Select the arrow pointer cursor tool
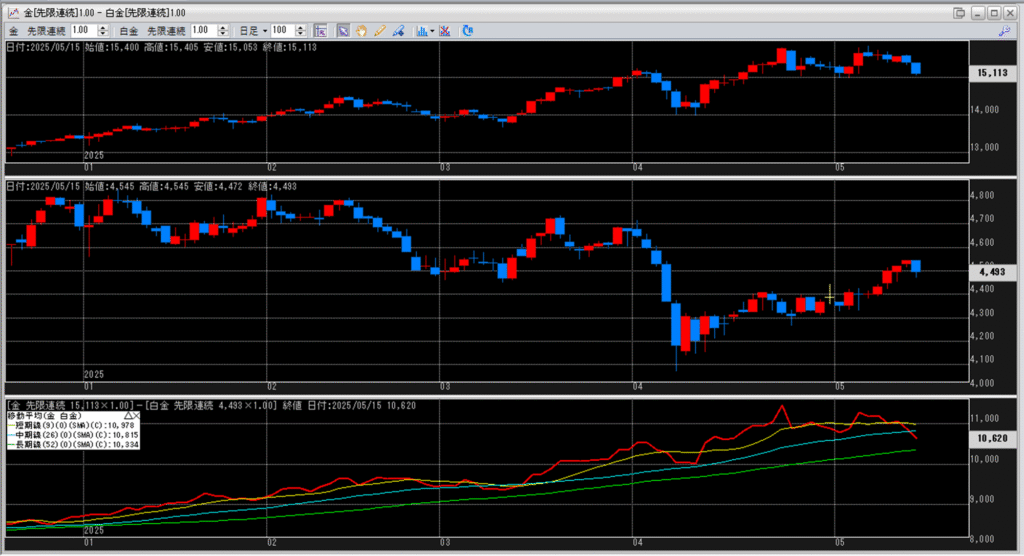The image size is (1024, 556). tap(343, 31)
